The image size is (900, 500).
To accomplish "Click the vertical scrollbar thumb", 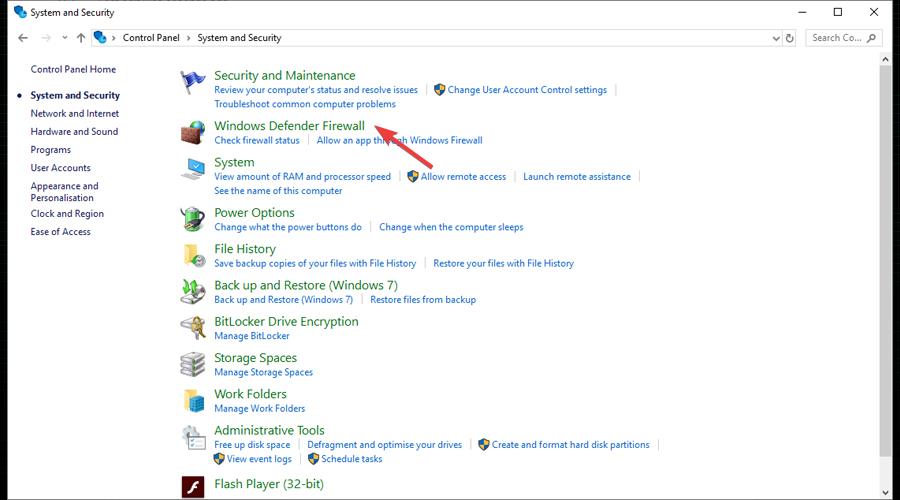I will [x=885, y=261].
